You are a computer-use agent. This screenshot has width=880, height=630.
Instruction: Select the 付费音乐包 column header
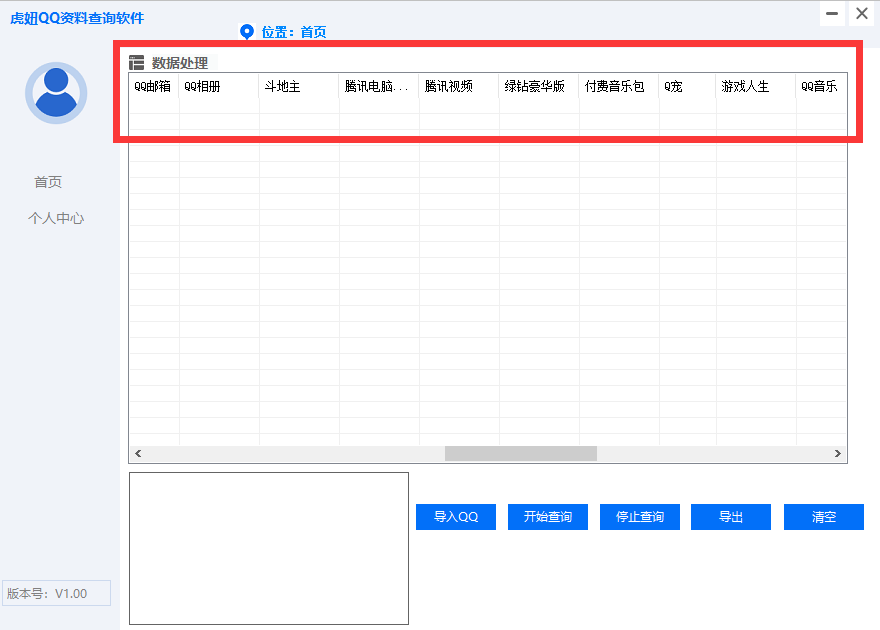coord(619,86)
